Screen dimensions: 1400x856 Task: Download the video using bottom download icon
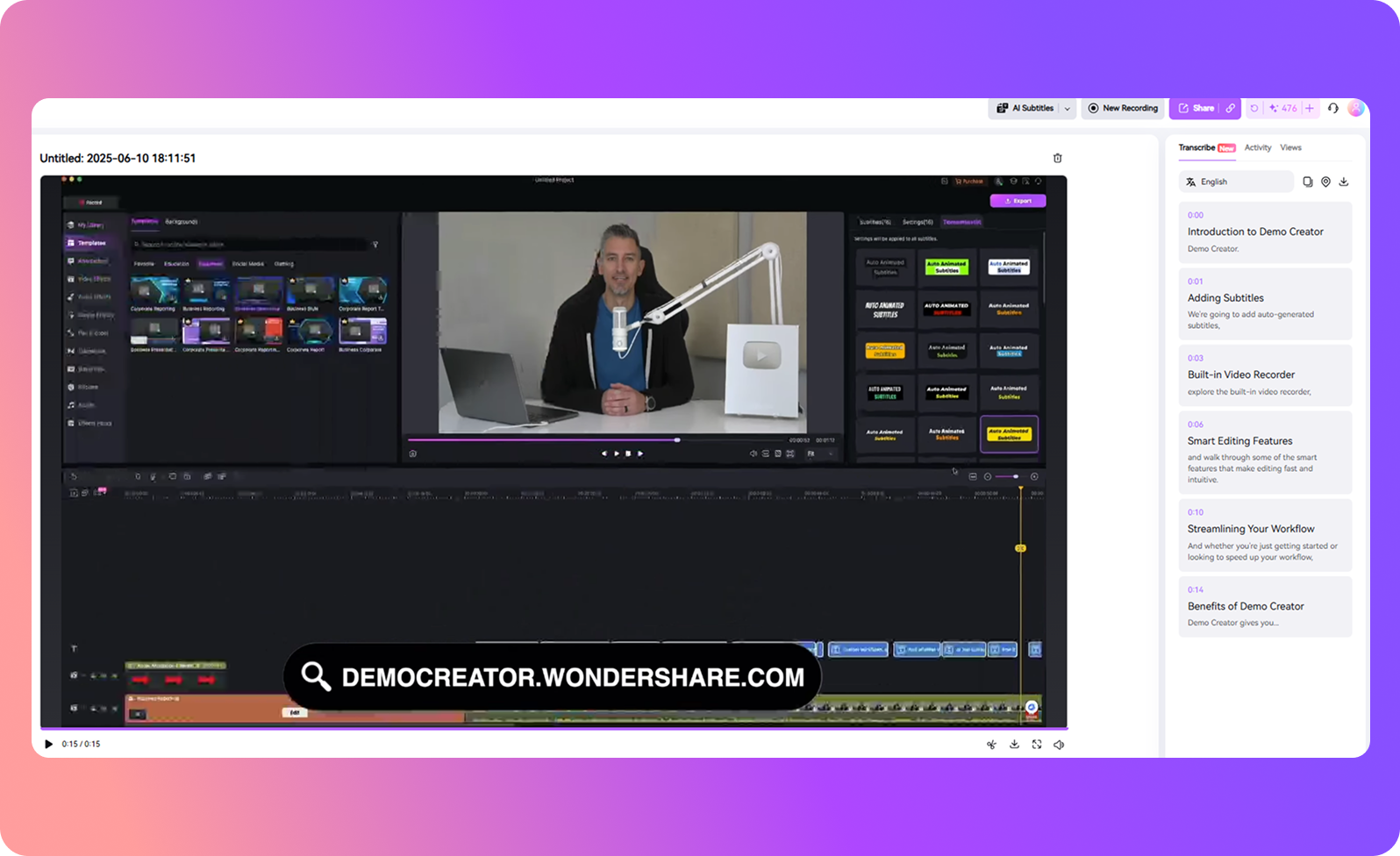1014,745
